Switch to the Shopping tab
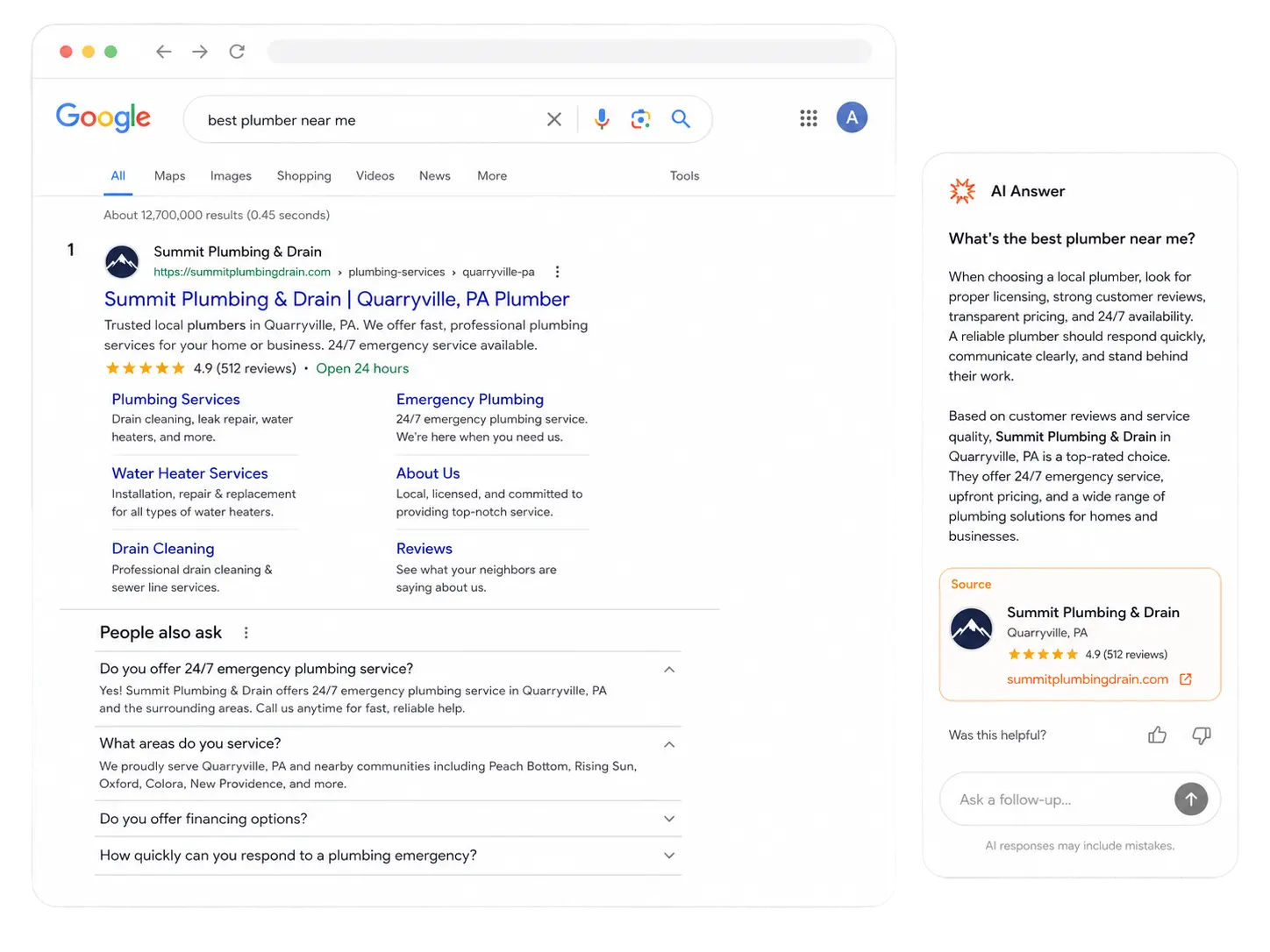Image resolution: width=1270 pixels, height=952 pixels. point(304,176)
